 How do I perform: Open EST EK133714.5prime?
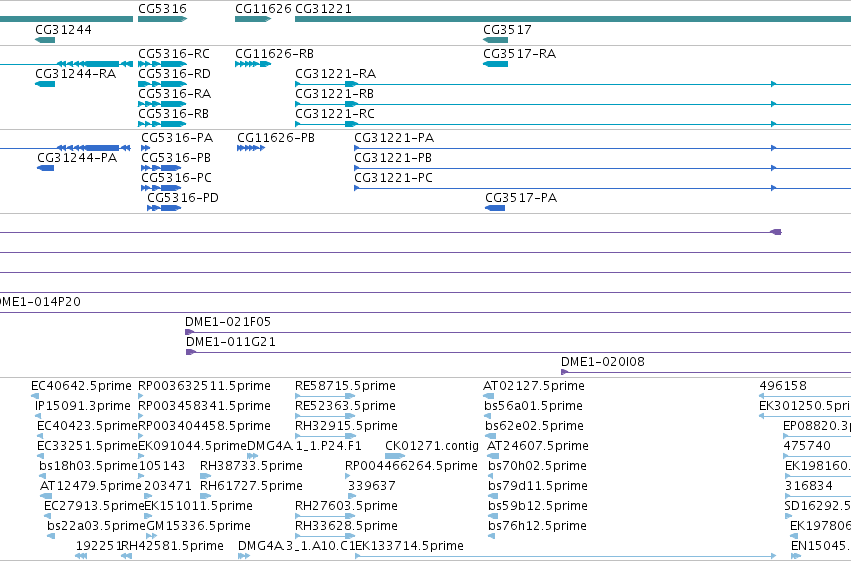(x=410, y=546)
